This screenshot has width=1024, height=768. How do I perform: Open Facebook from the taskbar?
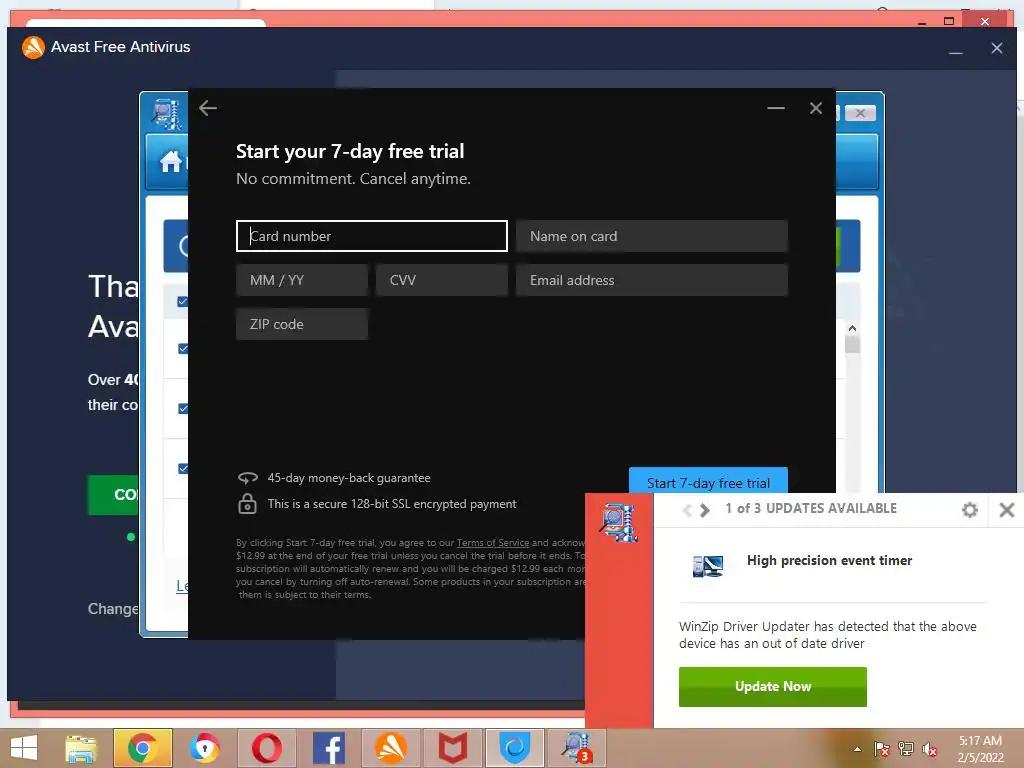click(328, 748)
